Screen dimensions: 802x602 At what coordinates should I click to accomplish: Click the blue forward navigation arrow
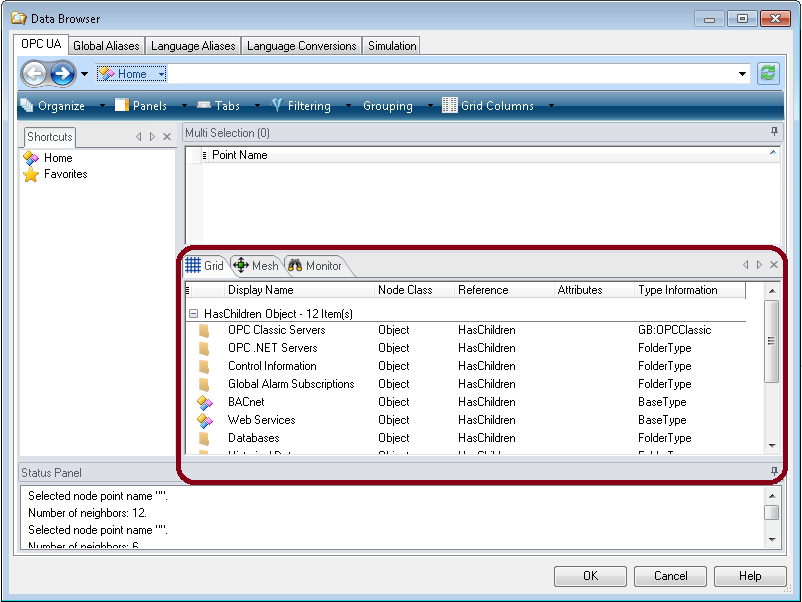click(63, 73)
